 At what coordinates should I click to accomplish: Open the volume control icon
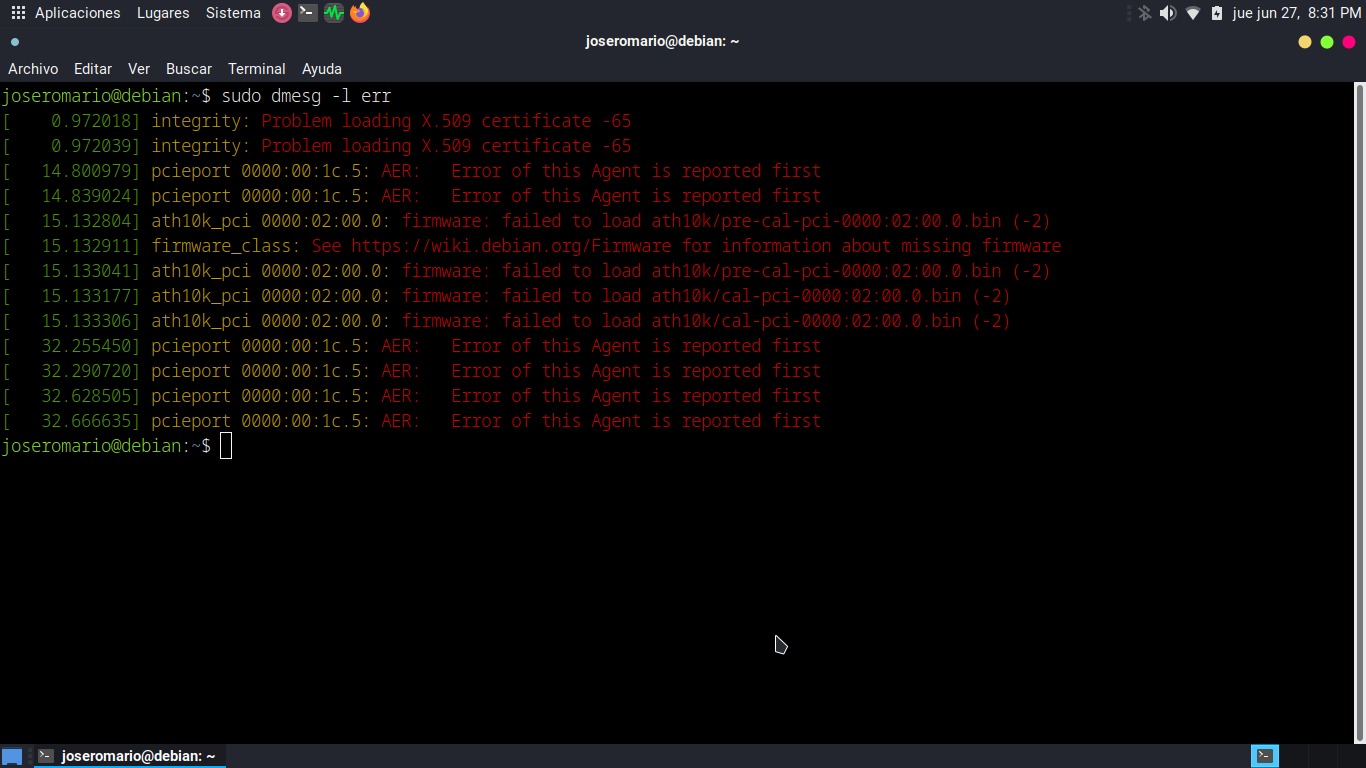pos(1168,13)
